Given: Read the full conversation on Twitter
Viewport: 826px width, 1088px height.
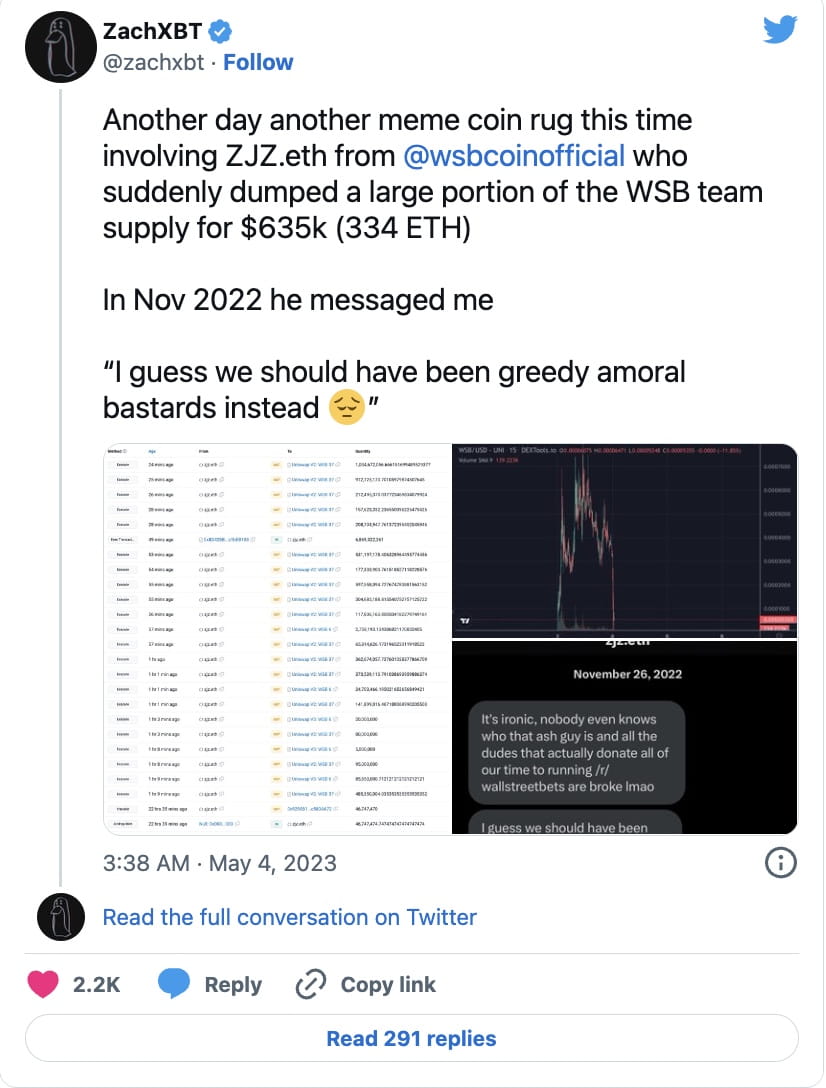Looking at the screenshot, I should 289,916.
